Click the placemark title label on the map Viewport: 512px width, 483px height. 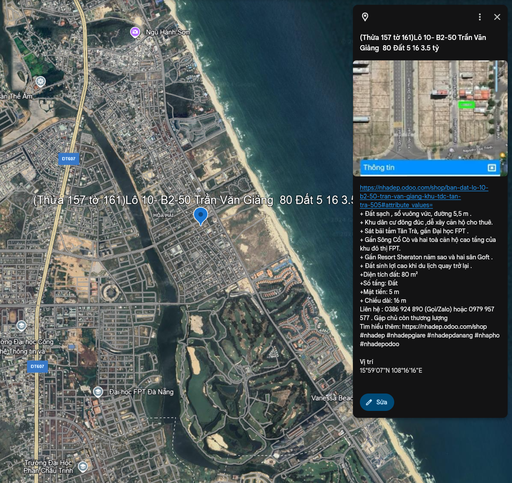(193, 200)
